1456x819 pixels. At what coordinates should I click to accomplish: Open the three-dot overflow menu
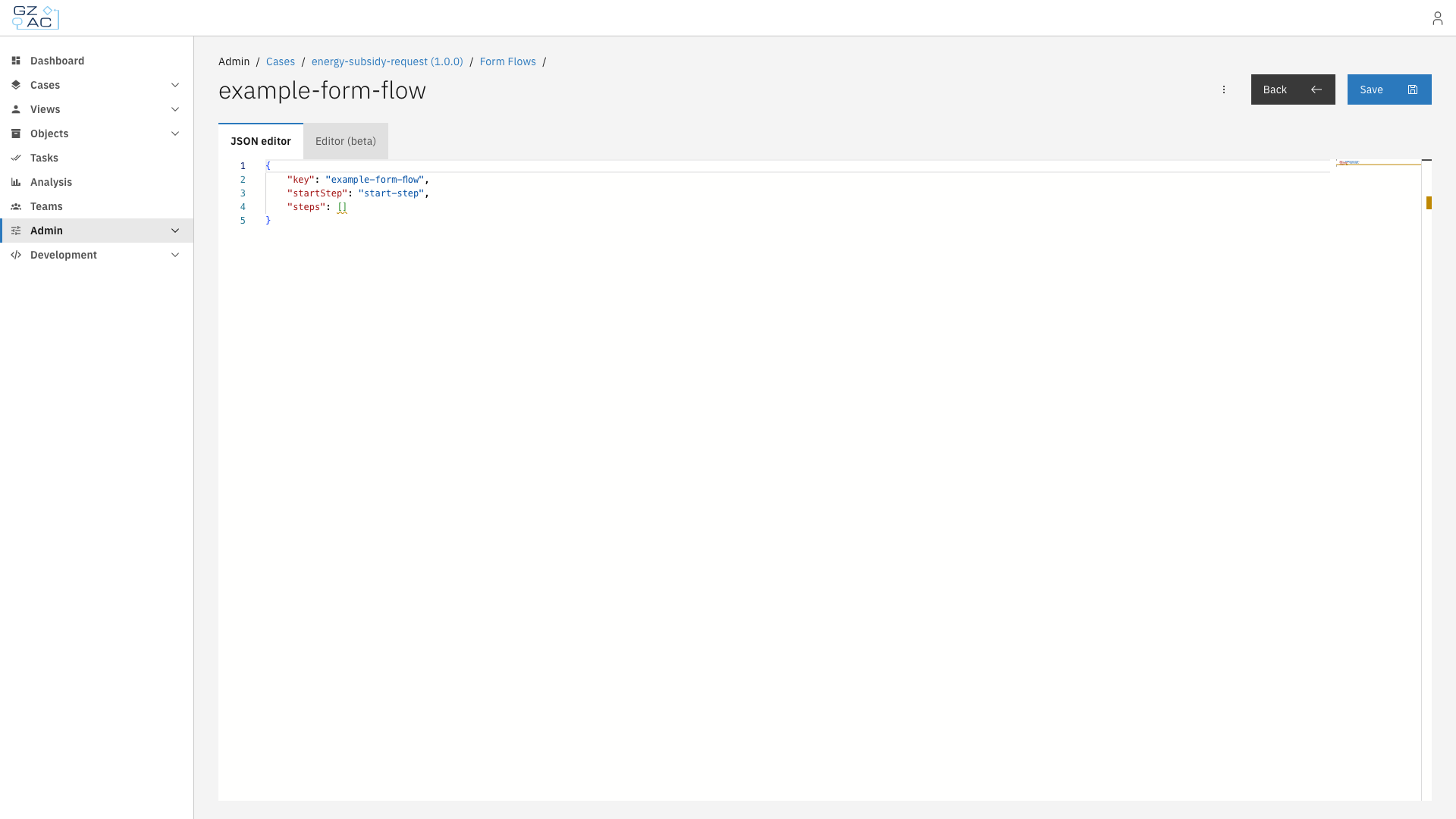tap(1223, 89)
